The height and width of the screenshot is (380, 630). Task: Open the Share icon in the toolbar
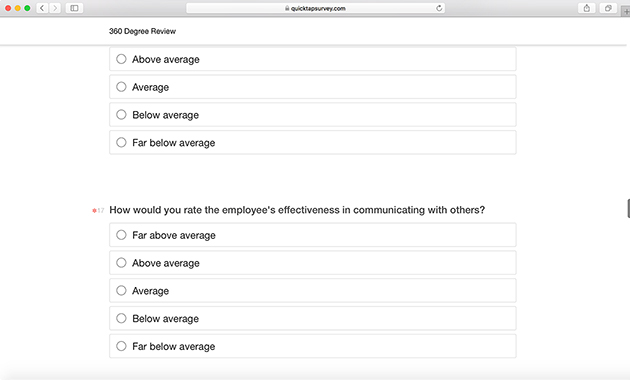pos(587,8)
